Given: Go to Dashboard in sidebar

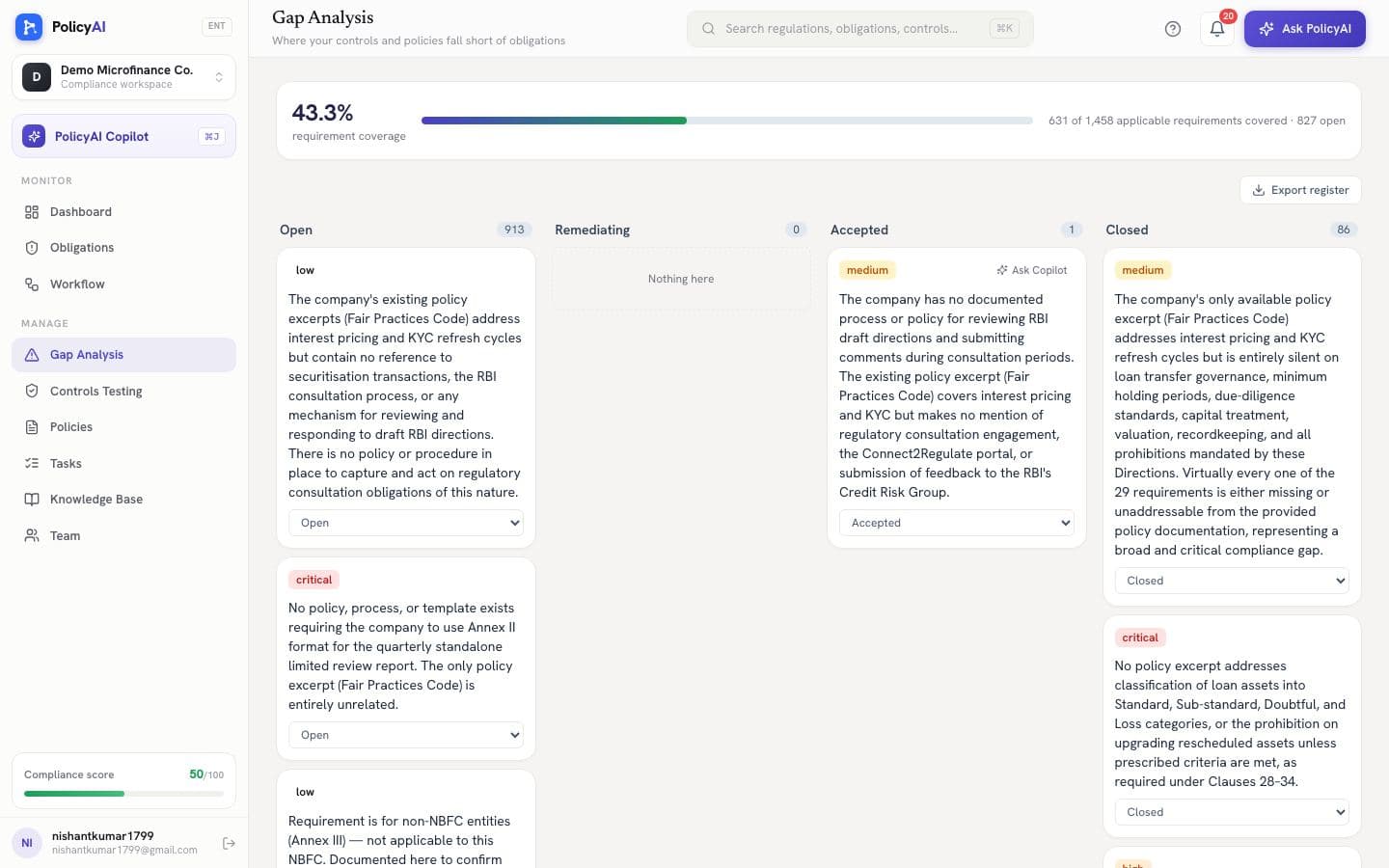Looking at the screenshot, I should click(123, 212).
